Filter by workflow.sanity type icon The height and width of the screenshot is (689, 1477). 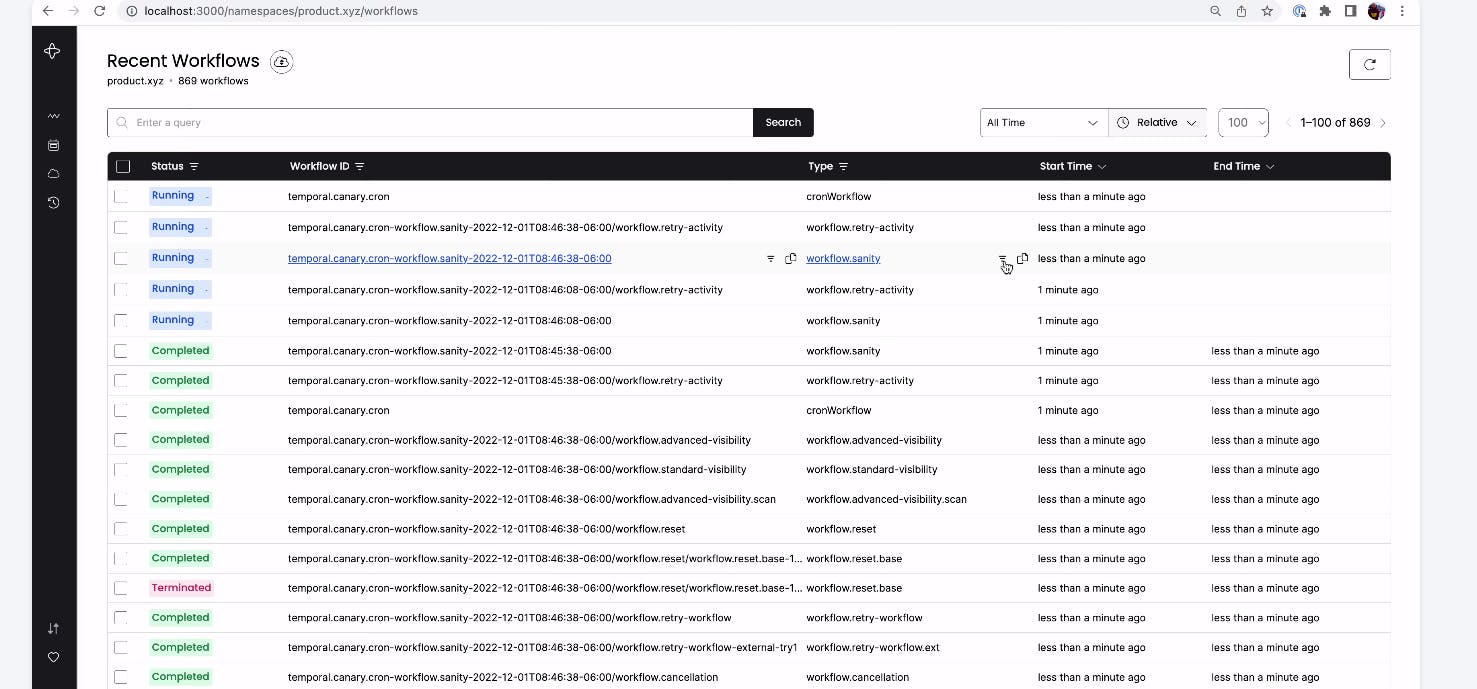[x=1003, y=258]
